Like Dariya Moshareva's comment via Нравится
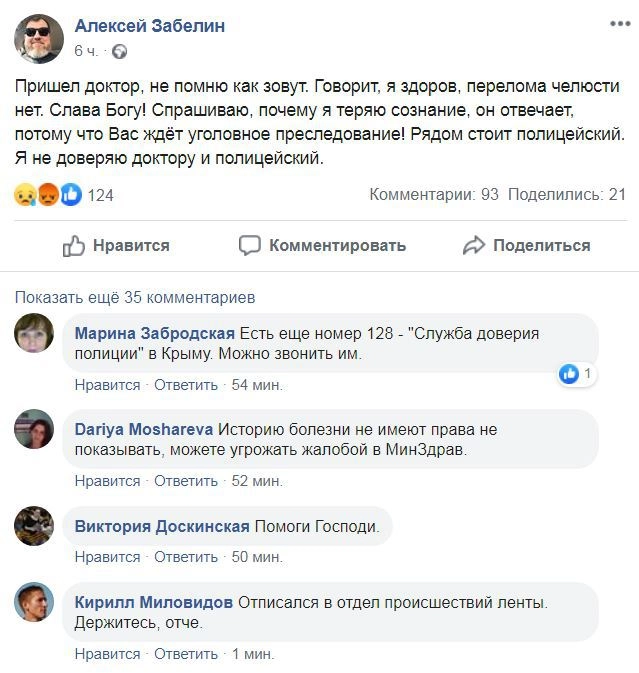This screenshot has height=673, width=639. coord(108,481)
